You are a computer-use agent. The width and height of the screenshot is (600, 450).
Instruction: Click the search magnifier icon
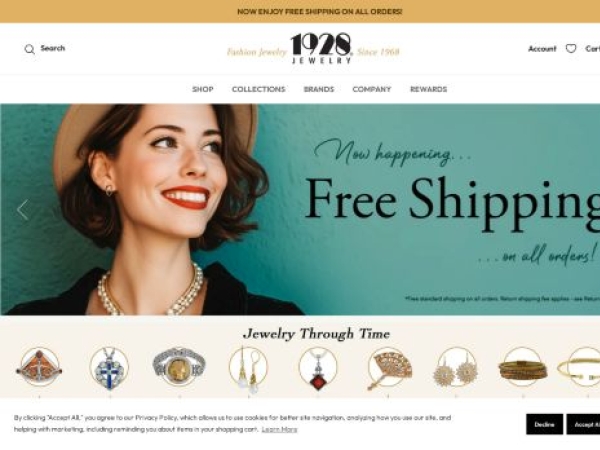click(29, 49)
